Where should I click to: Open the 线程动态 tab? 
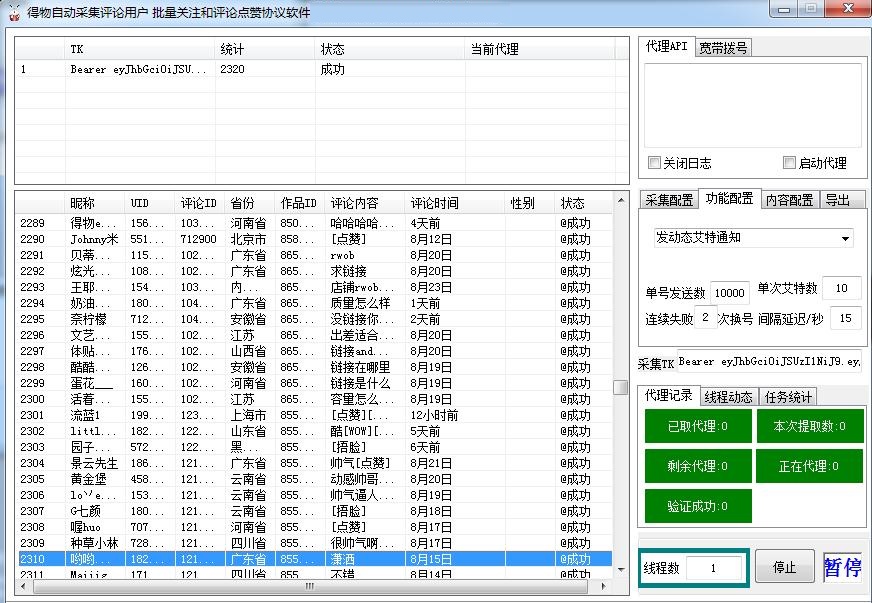coord(727,397)
